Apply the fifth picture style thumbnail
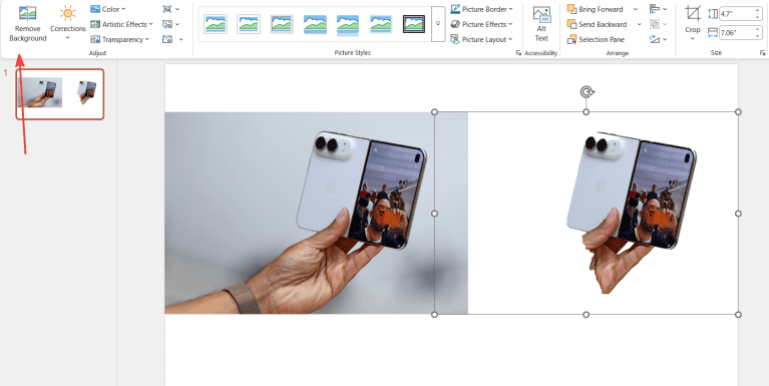This screenshot has width=769, height=386. pos(348,24)
